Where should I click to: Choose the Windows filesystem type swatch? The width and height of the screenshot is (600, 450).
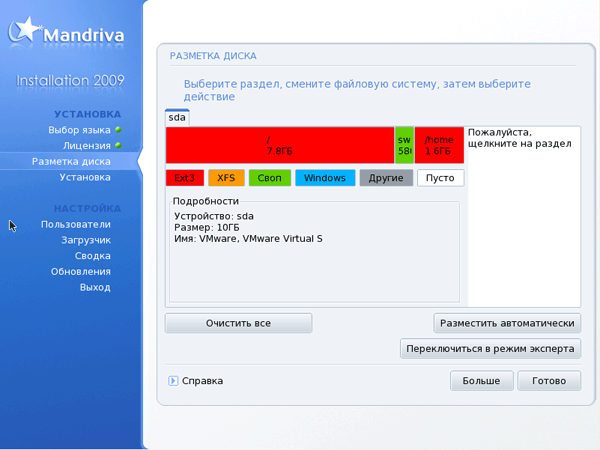coord(325,178)
